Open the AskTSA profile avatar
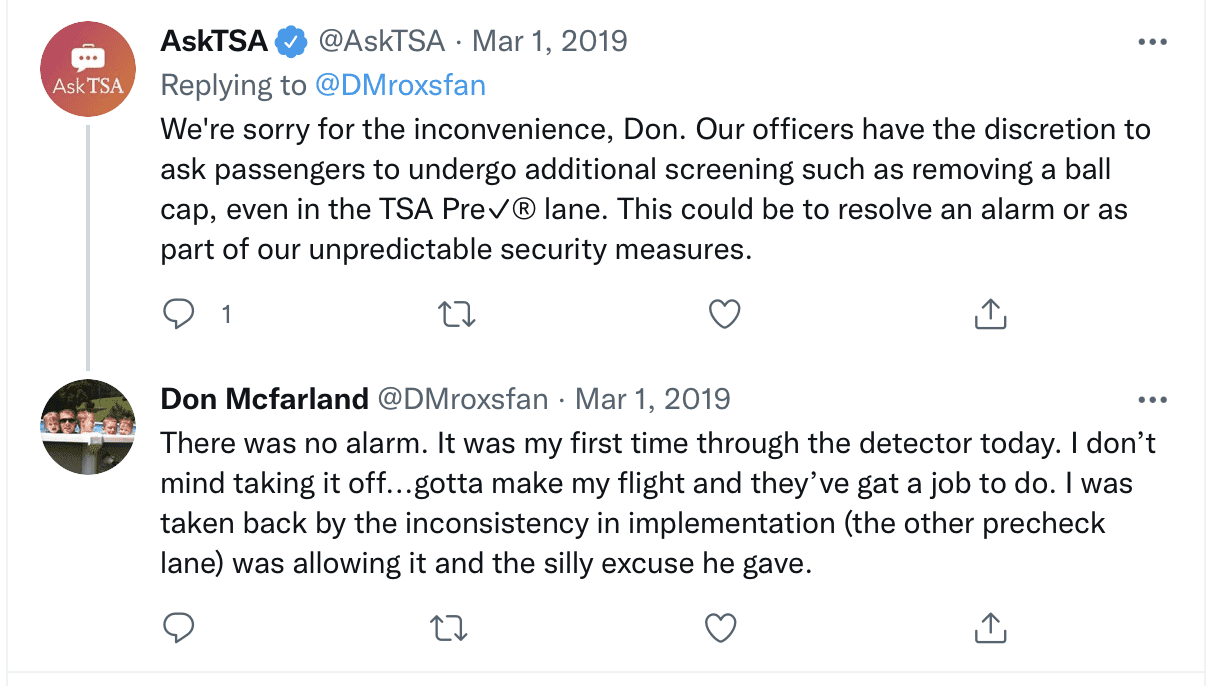Screen dimensions: 1216x686 [x=88, y=69]
